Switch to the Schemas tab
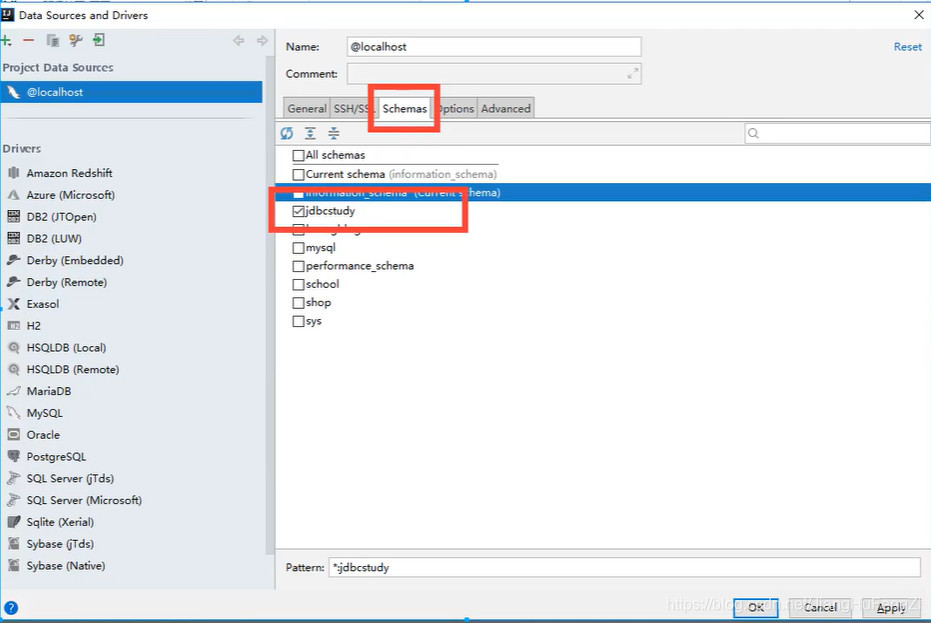The width and height of the screenshot is (931, 623). click(x=404, y=109)
